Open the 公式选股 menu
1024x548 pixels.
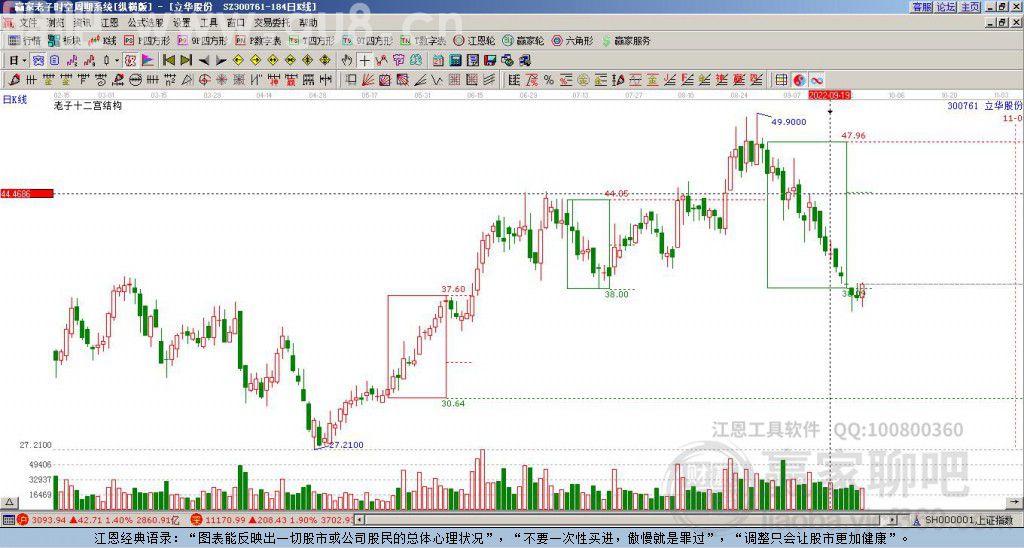coord(145,22)
